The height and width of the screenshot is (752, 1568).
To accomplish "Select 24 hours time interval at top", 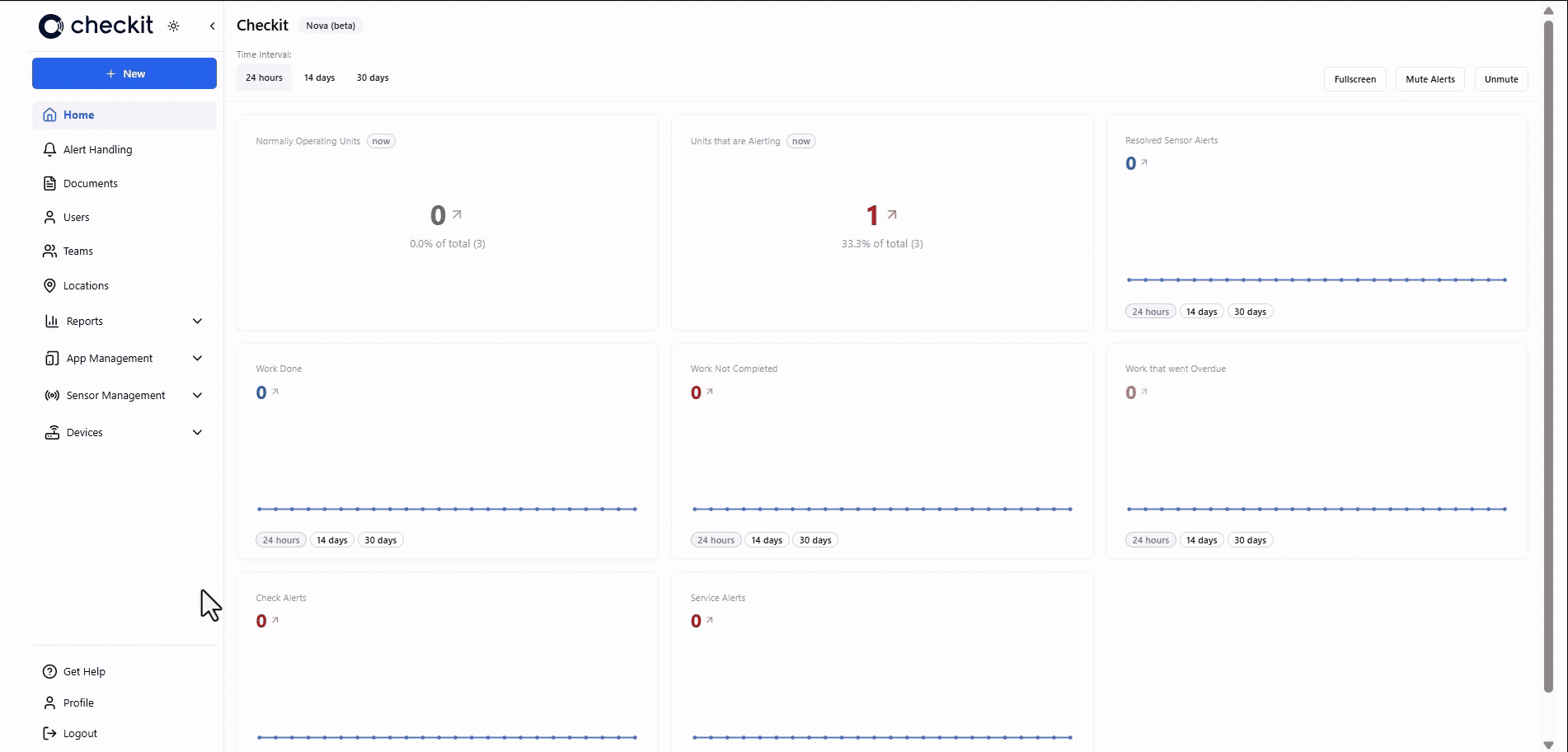I will click(x=264, y=78).
